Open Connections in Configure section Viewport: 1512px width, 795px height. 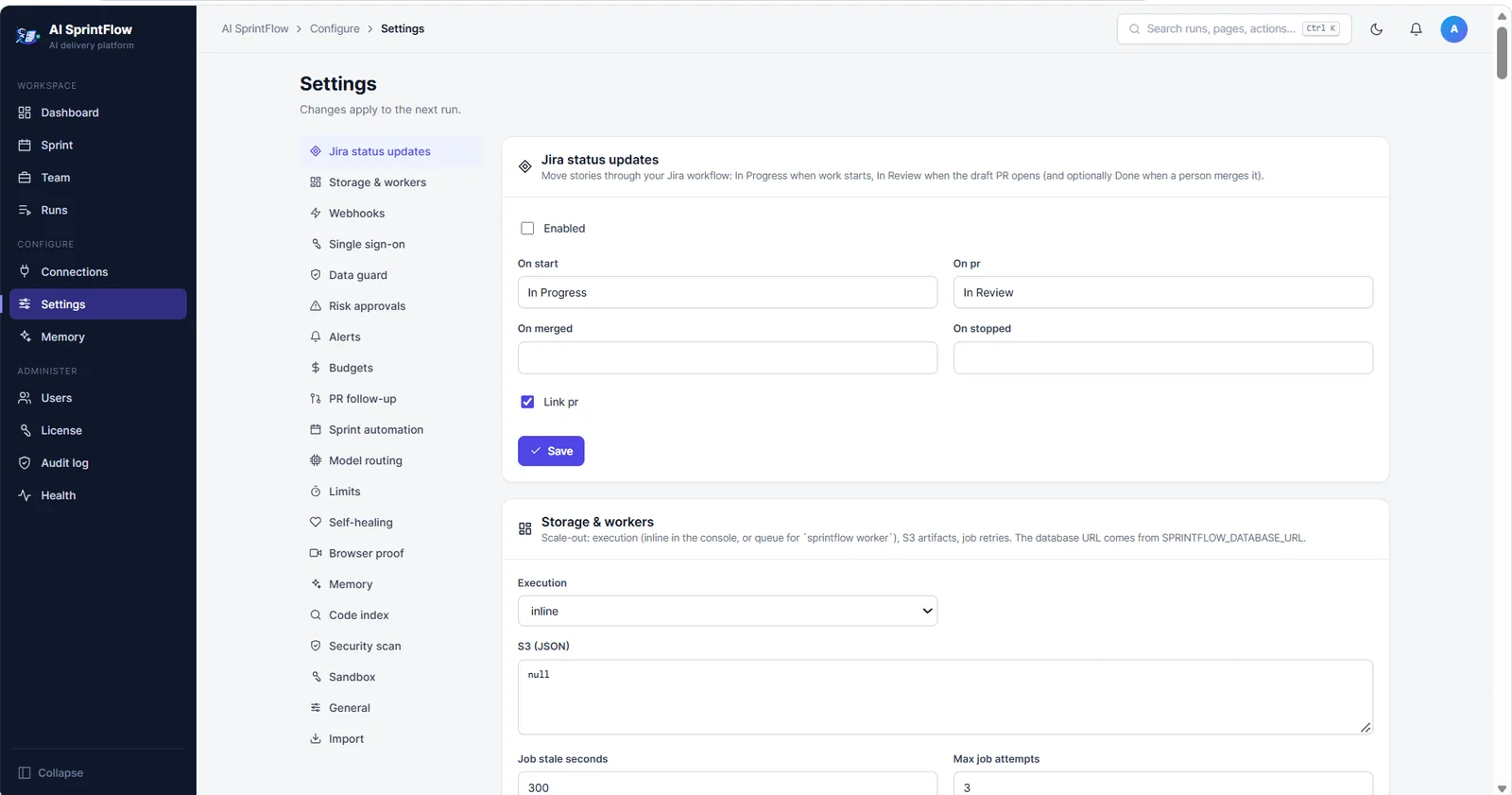pos(98,271)
